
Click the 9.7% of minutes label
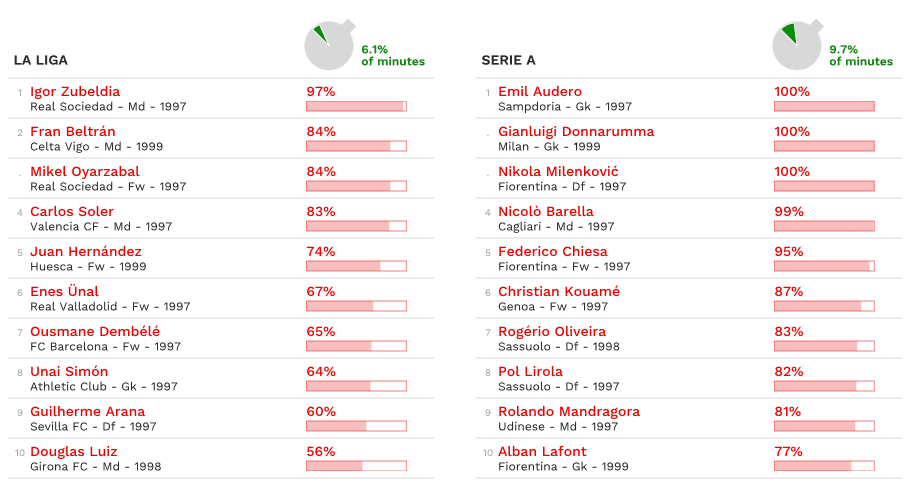click(861, 55)
